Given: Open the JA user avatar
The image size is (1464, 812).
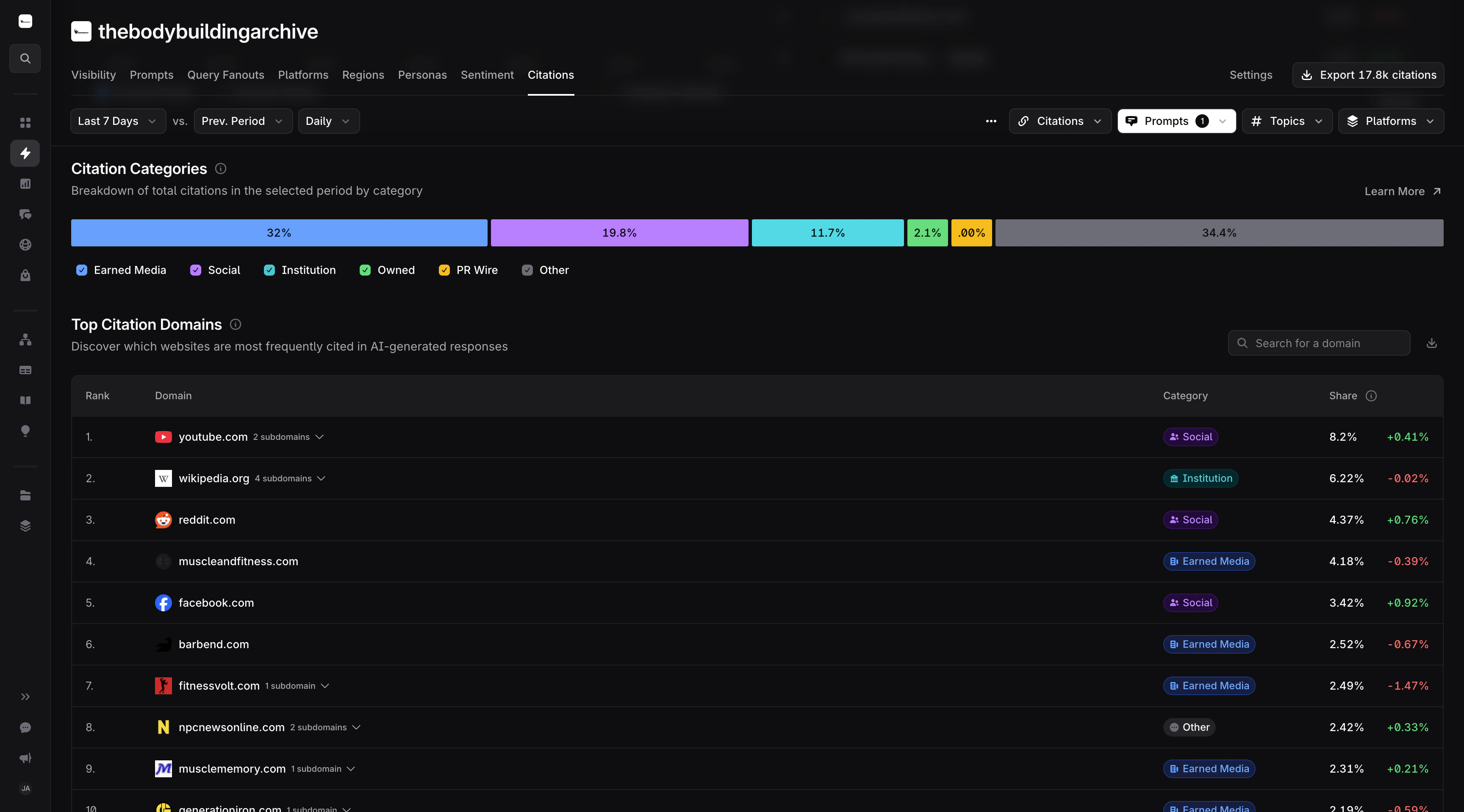Looking at the screenshot, I should (25, 788).
